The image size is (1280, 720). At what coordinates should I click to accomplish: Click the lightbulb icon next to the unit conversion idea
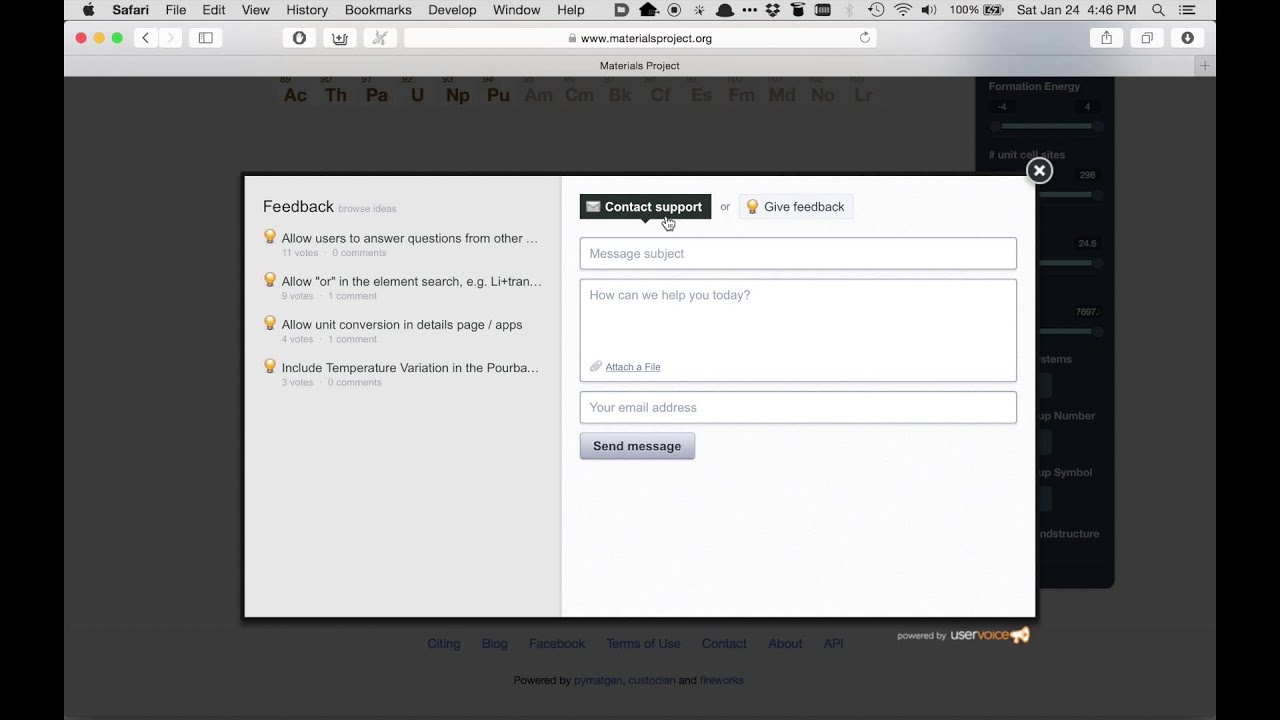point(270,323)
